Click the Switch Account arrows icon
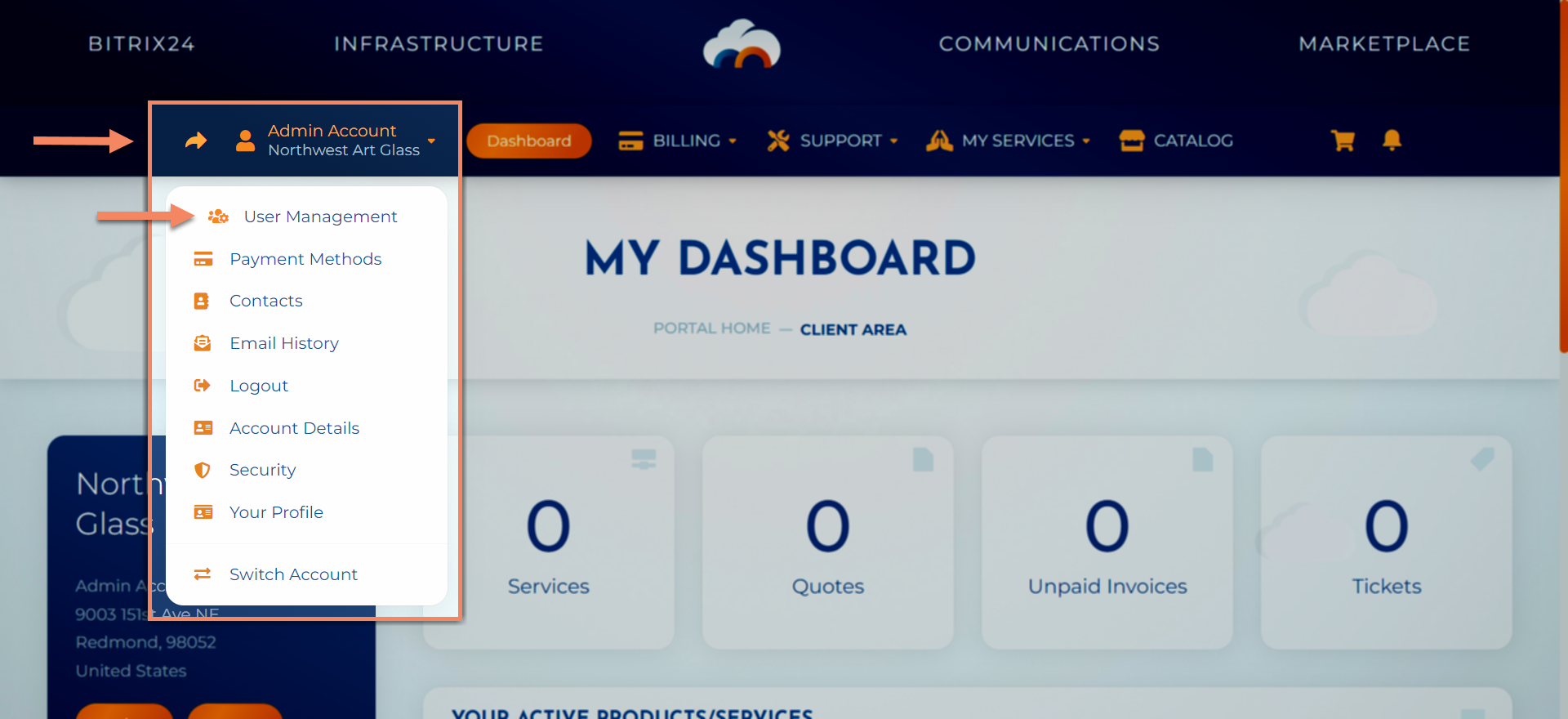Image resolution: width=1568 pixels, height=719 pixels. click(x=203, y=574)
